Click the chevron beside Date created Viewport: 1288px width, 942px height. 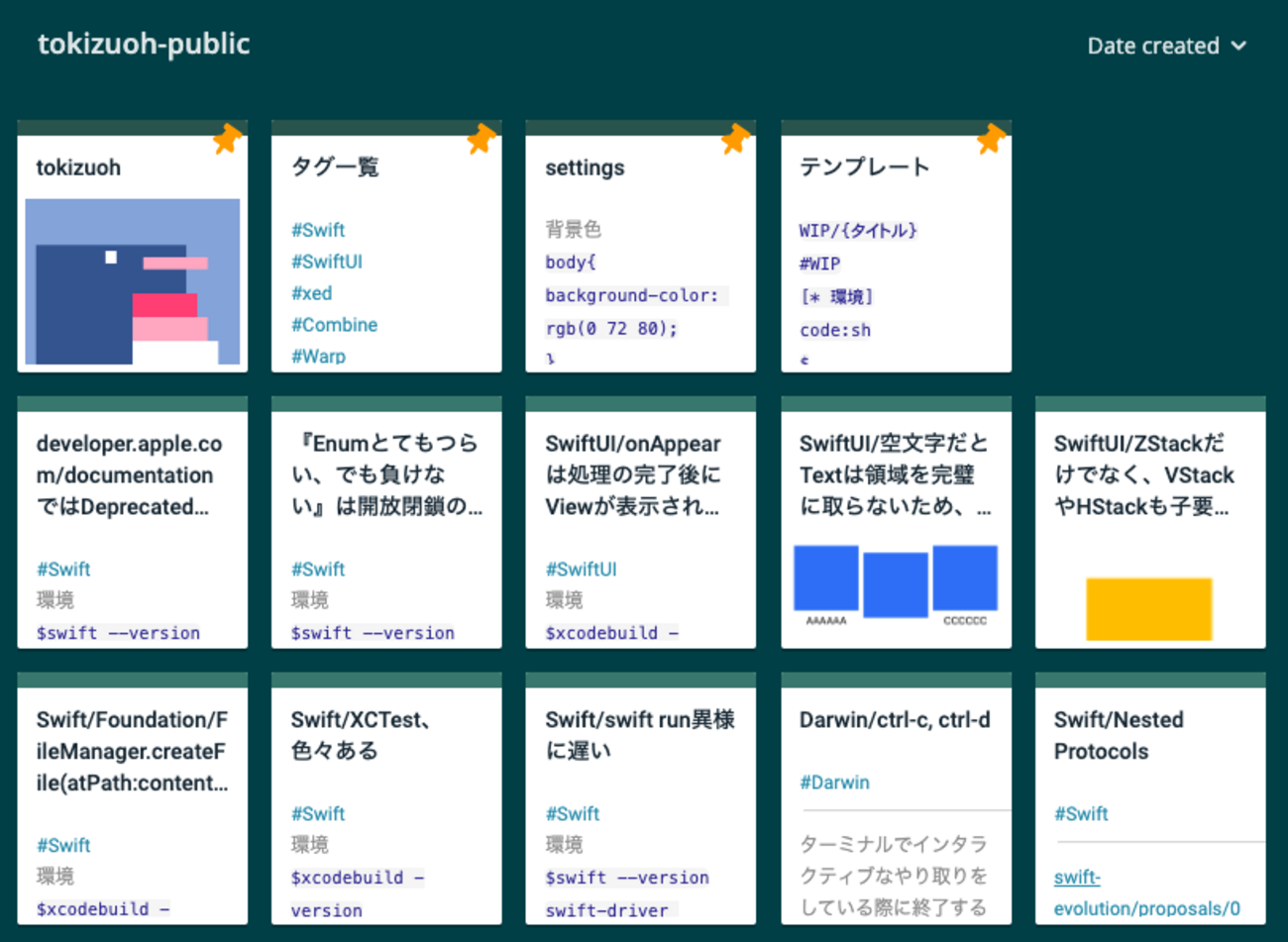1238,46
